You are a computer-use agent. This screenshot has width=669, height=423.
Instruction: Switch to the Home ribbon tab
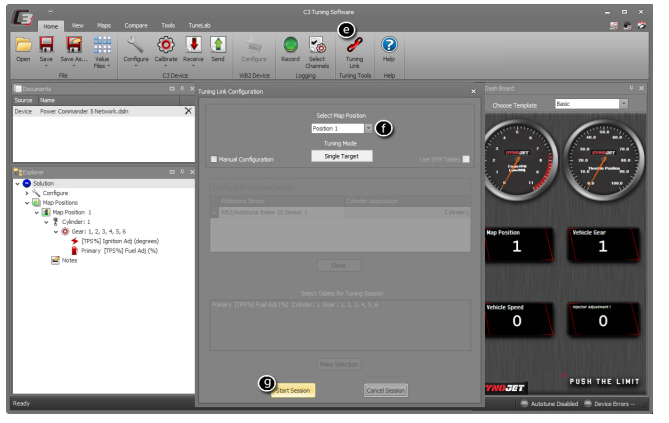[50, 26]
